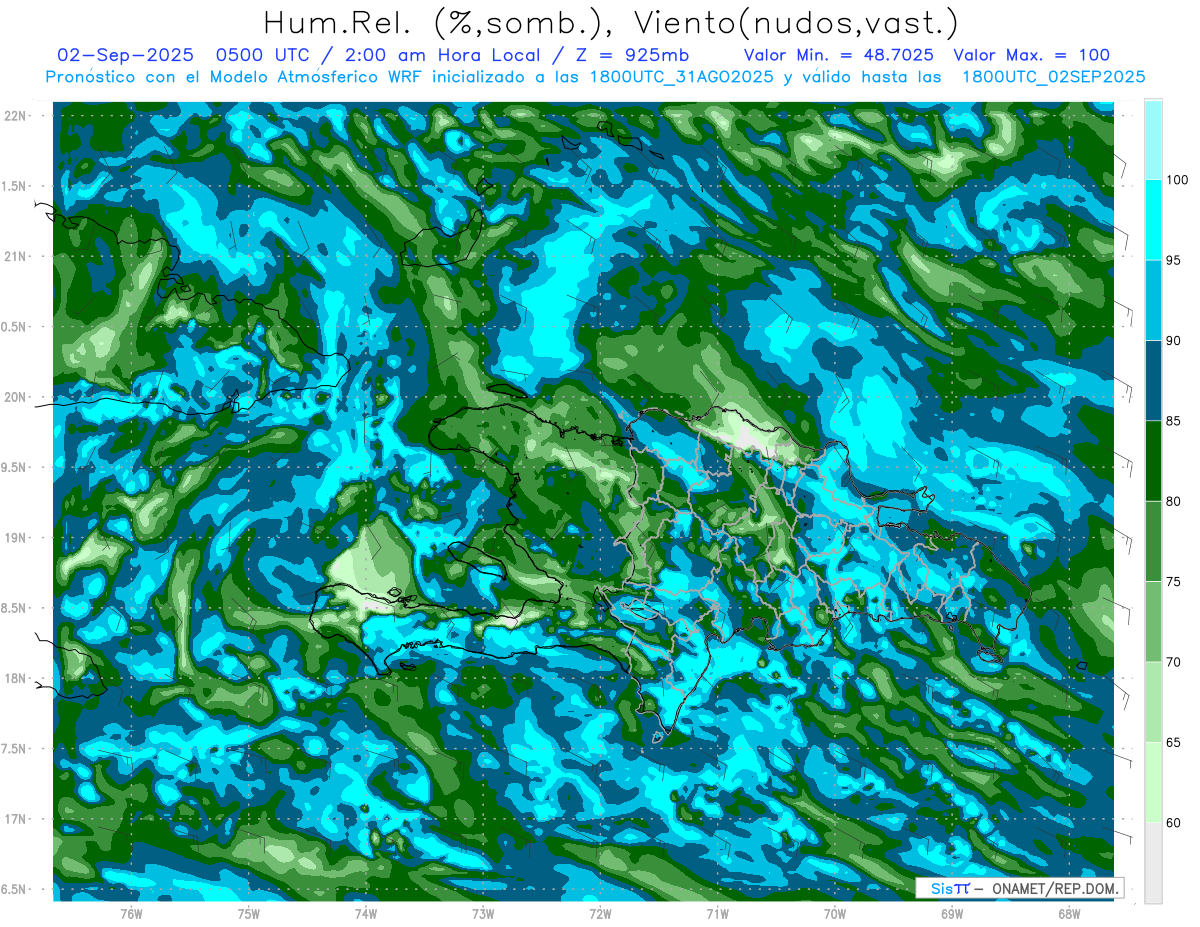Click the 'Valor Min. = 48.7025' readout

click(839, 55)
